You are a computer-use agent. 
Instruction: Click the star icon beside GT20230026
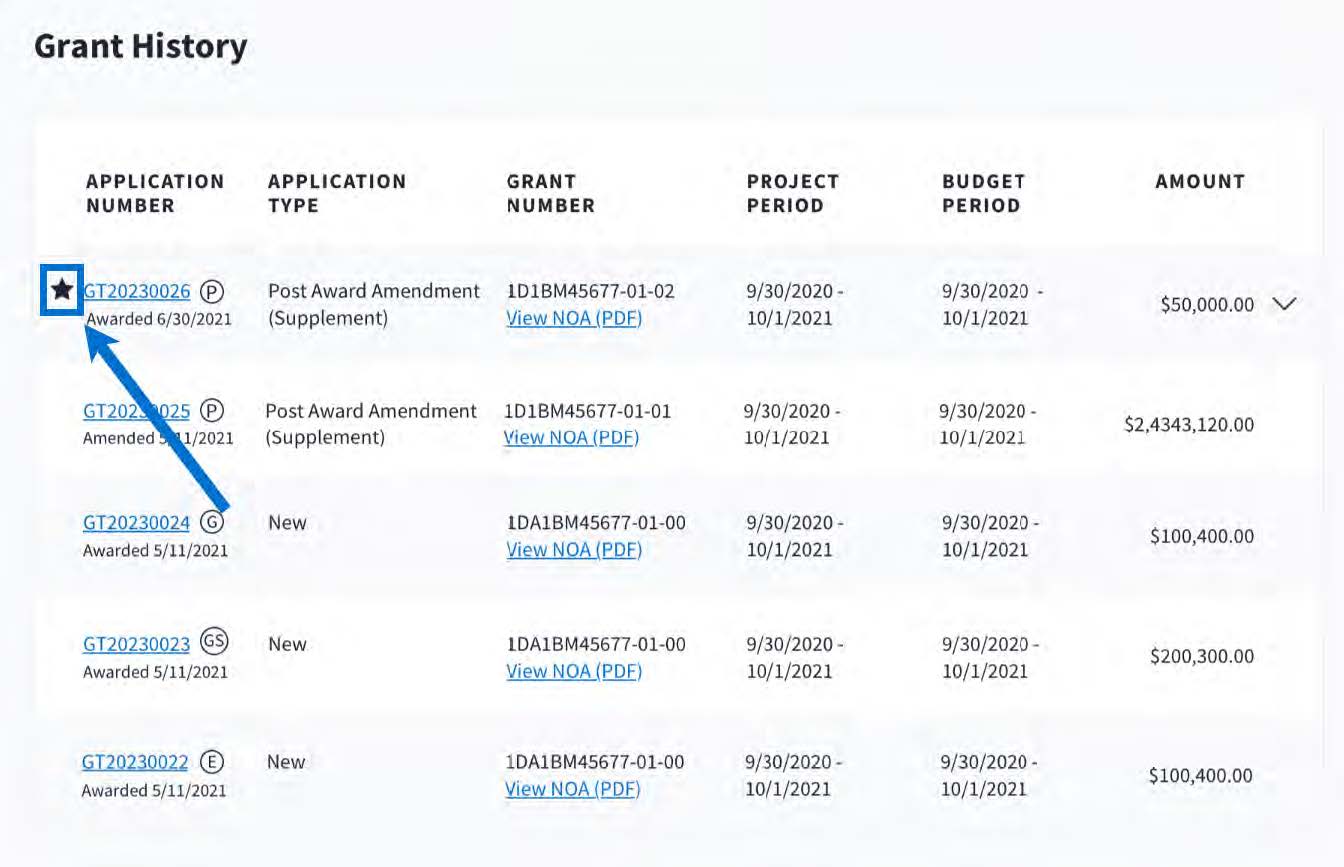[62, 291]
